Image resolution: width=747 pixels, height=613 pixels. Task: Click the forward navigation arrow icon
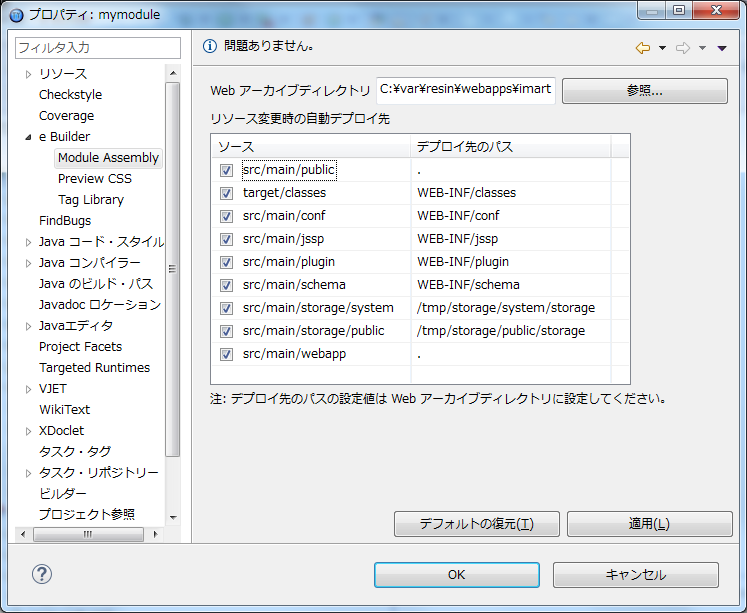tap(683, 48)
